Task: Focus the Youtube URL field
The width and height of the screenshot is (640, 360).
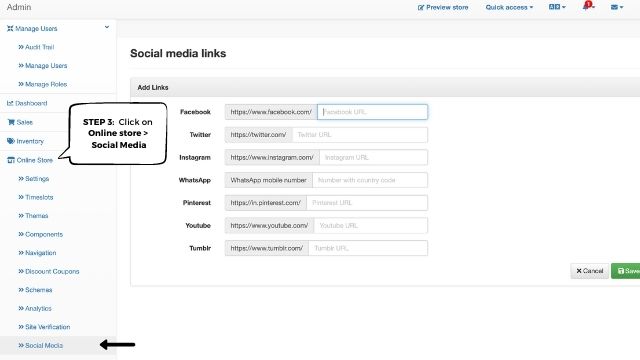Action: (371, 225)
